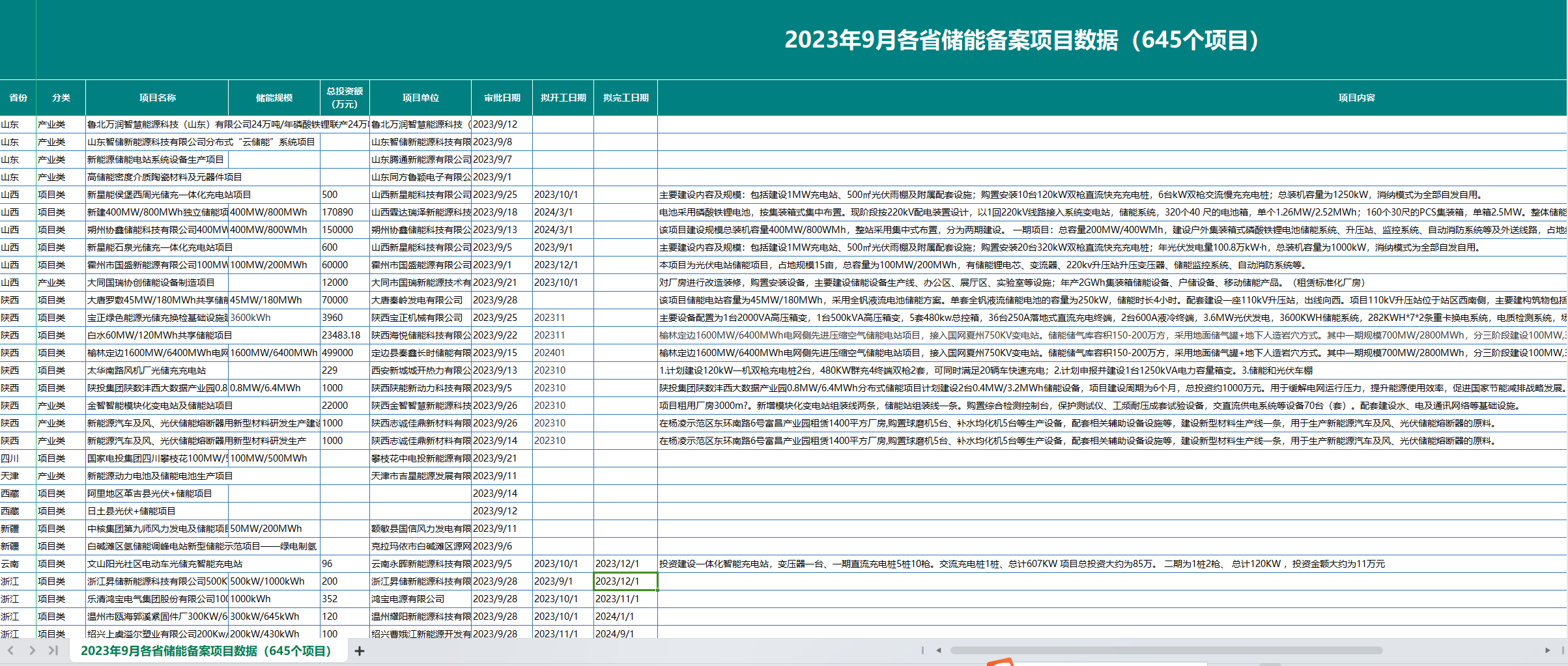Image resolution: width=1568 pixels, height=666 pixels.
Task: Select the 项目名称 column header cell
Action: coord(157,98)
